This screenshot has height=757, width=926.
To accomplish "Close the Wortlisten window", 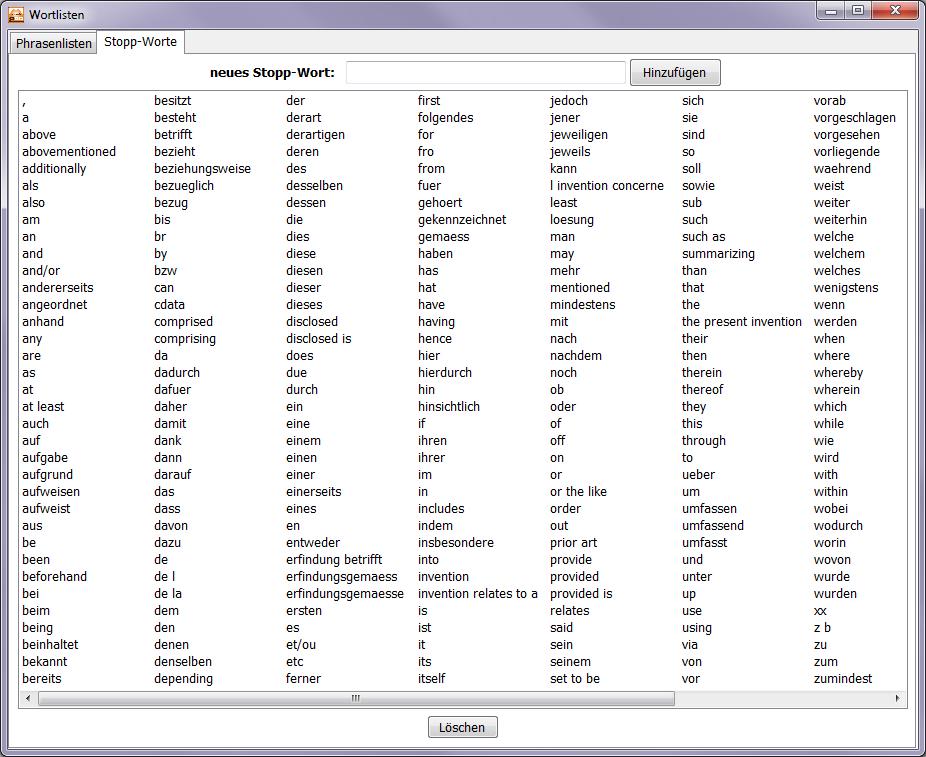I will click(895, 11).
